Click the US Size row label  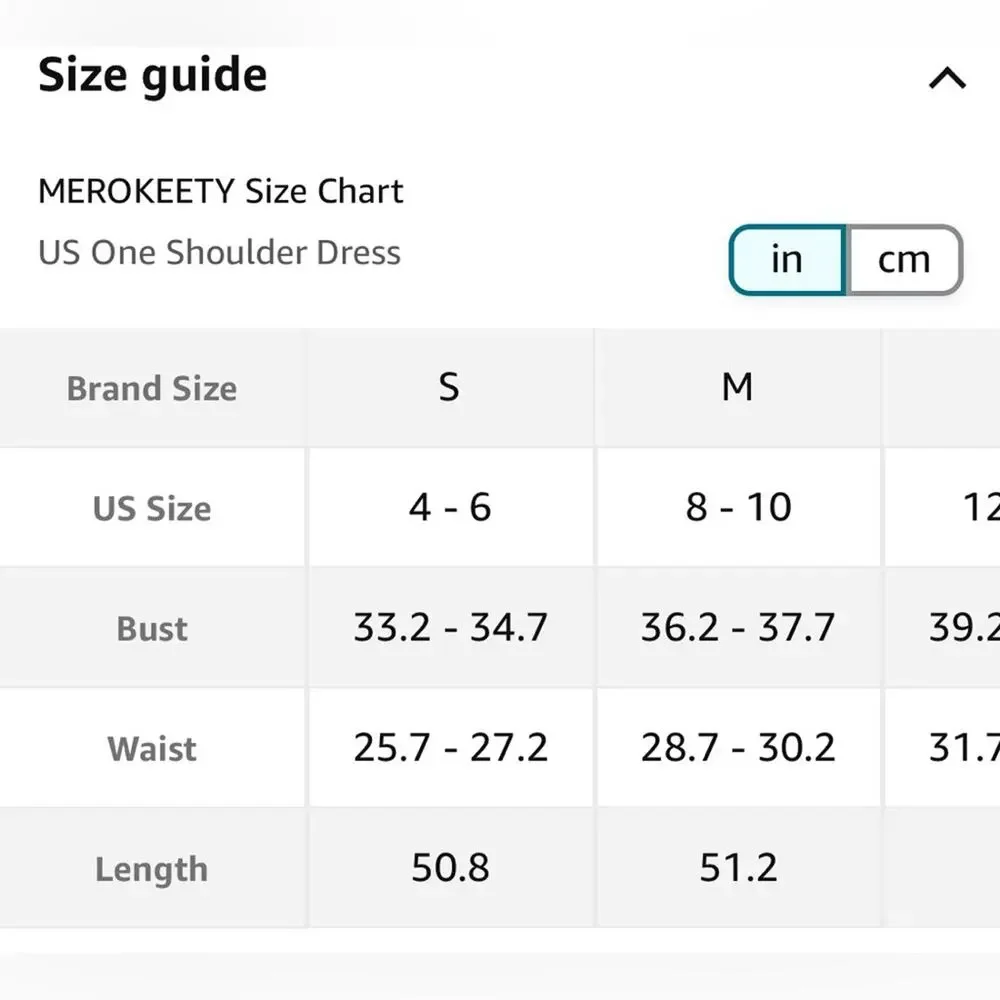point(151,508)
